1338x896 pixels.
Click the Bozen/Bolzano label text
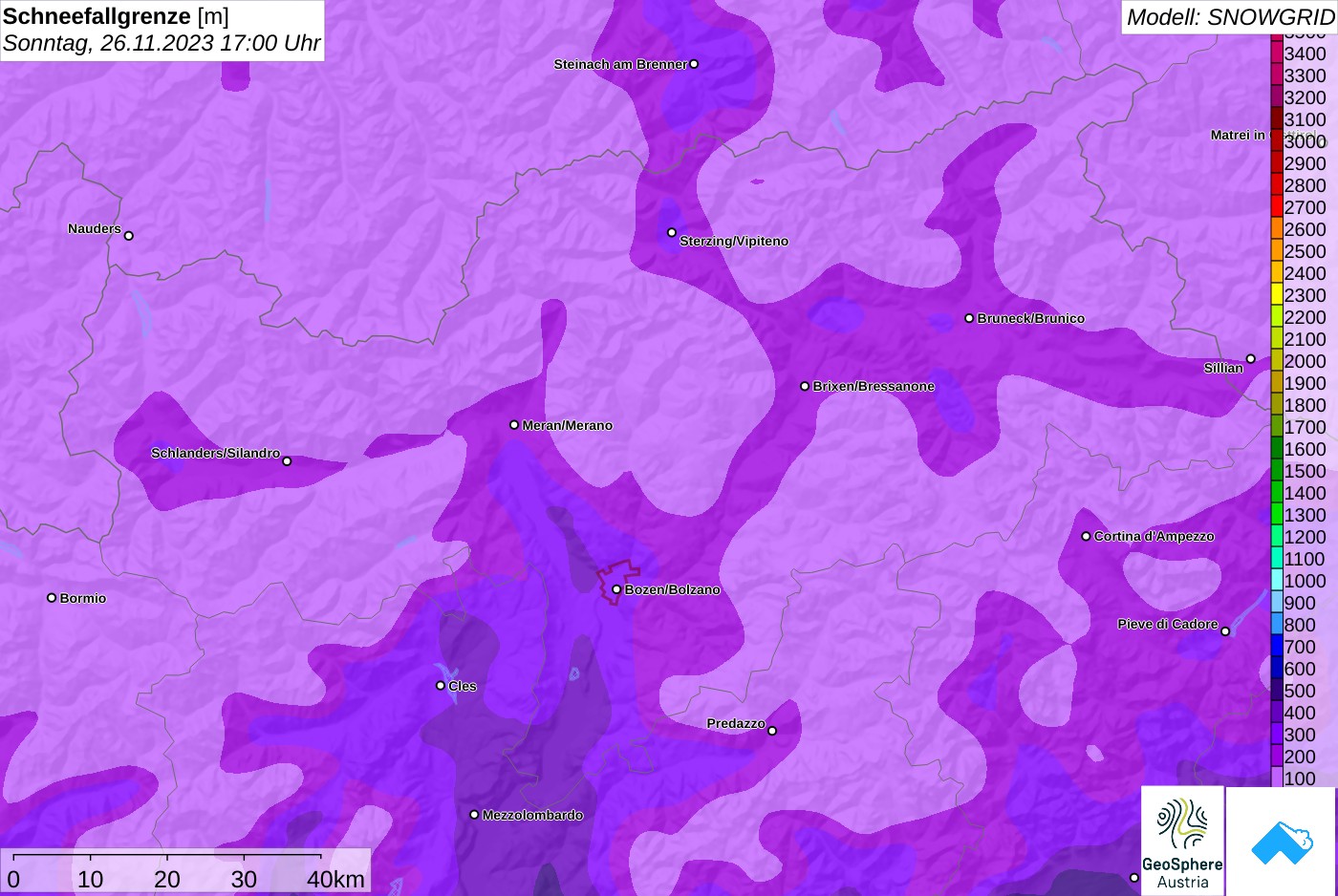673,589
